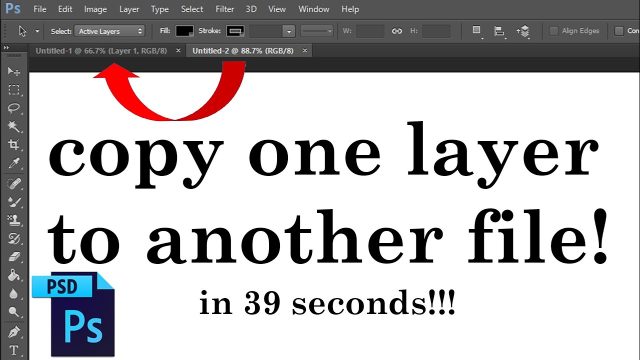Open the tool preset picker arrow
Screen dimensions: 640x360
(x=37, y=31)
